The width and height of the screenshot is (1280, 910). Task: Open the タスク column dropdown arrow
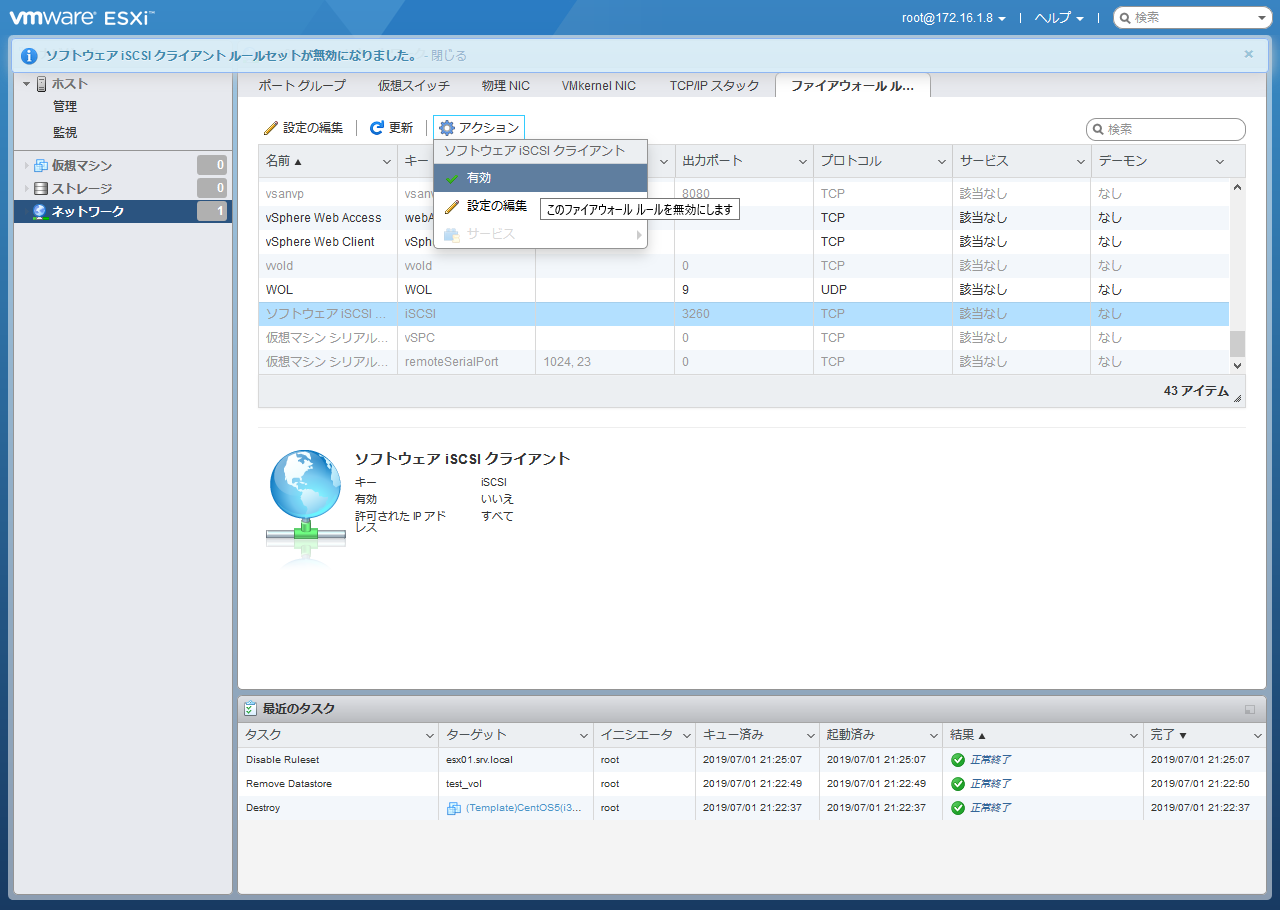(428, 735)
